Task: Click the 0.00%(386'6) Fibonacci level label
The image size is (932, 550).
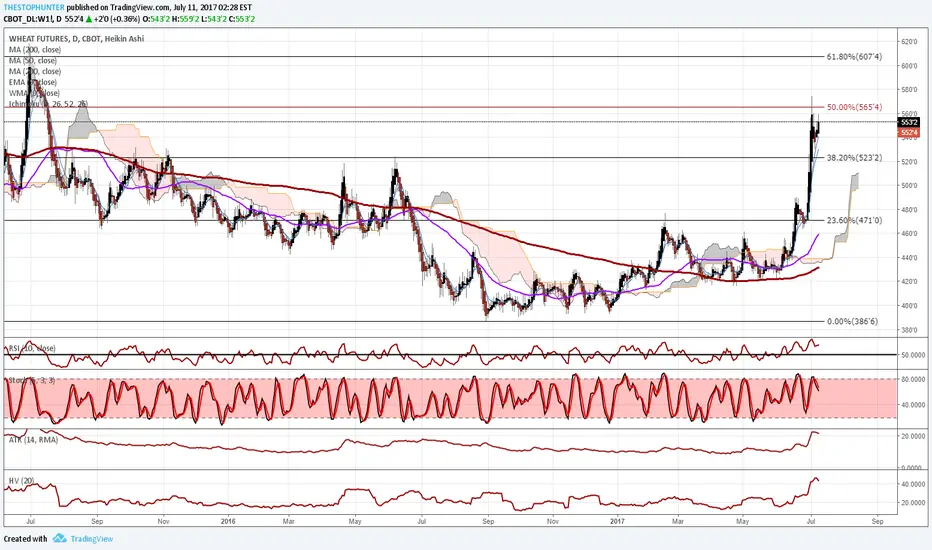Action: coord(852,321)
